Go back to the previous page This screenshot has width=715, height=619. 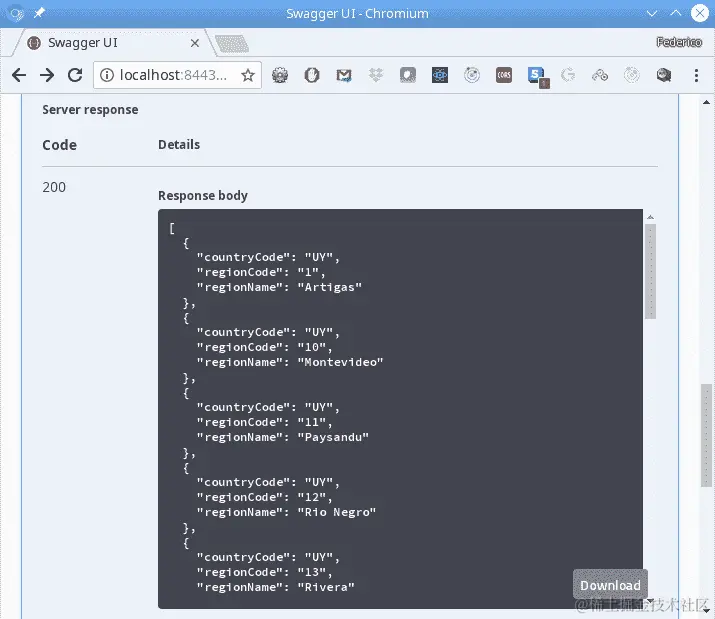pos(19,75)
